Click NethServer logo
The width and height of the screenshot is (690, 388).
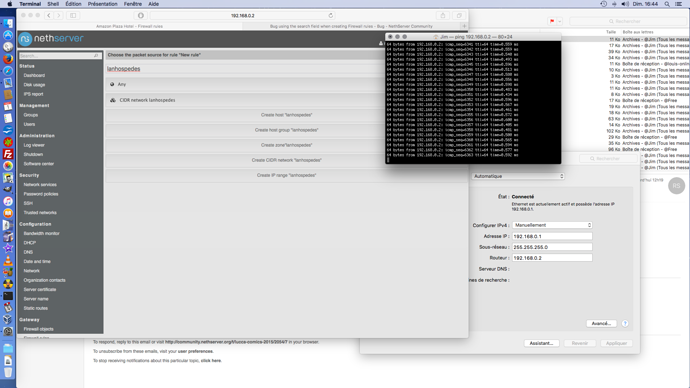tap(51, 39)
